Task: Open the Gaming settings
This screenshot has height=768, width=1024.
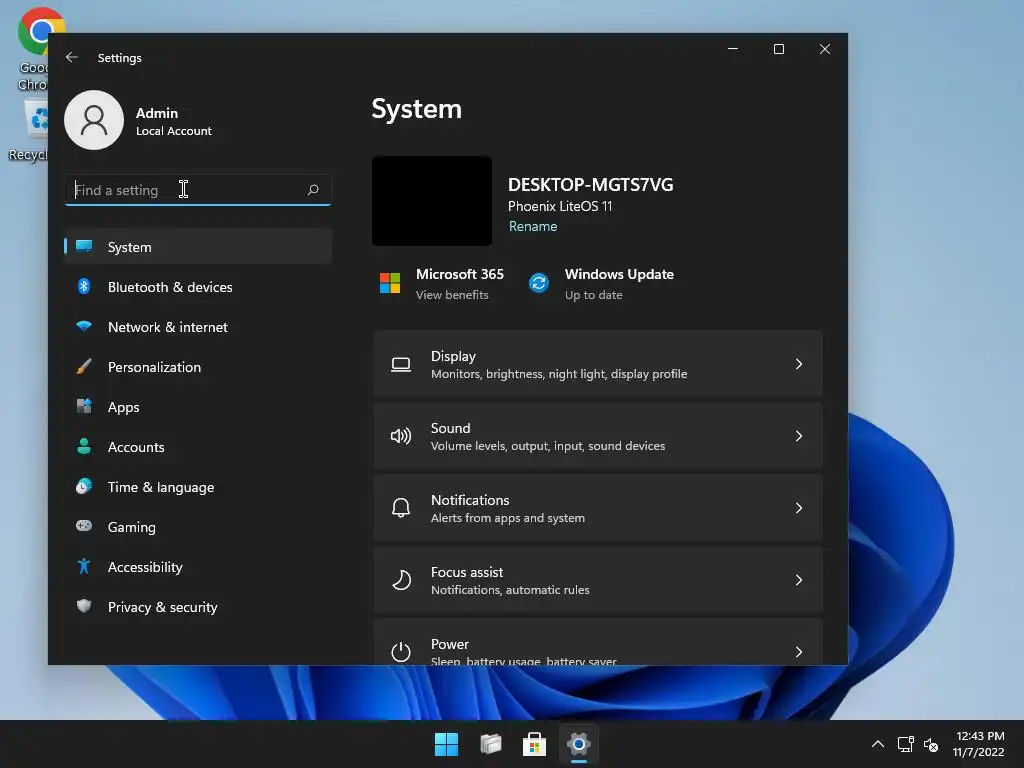Action: click(x=198, y=526)
